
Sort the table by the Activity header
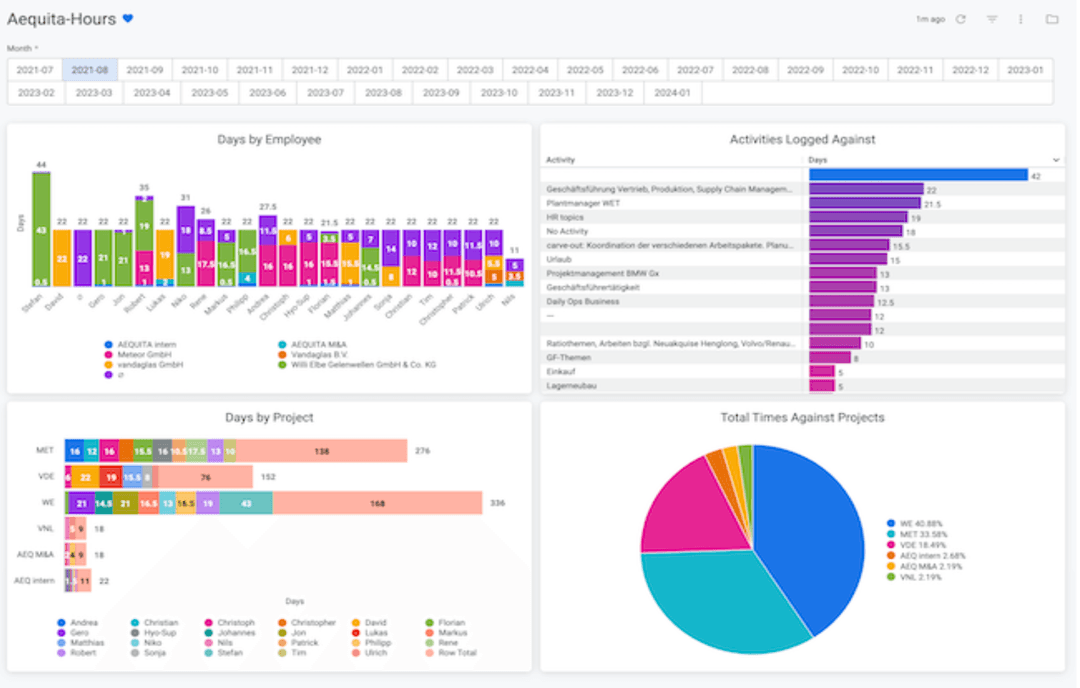coord(560,160)
